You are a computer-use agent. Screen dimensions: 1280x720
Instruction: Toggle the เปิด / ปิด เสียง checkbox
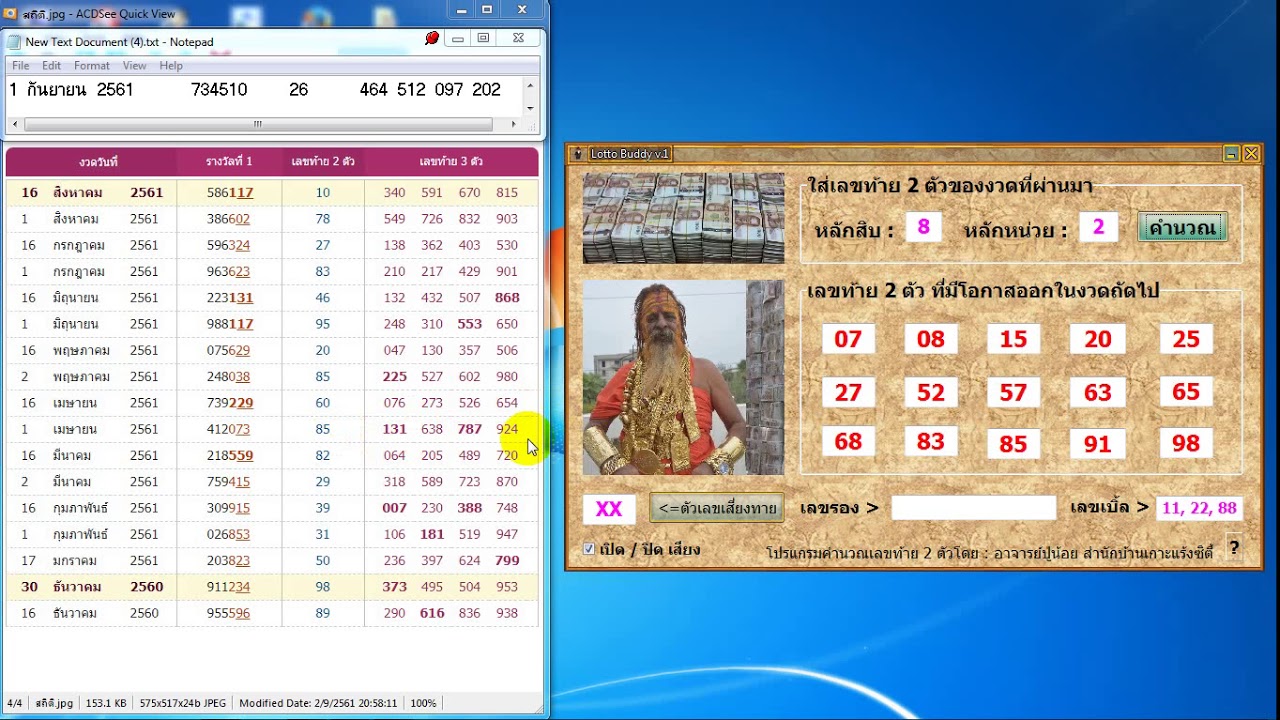[x=589, y=549]
